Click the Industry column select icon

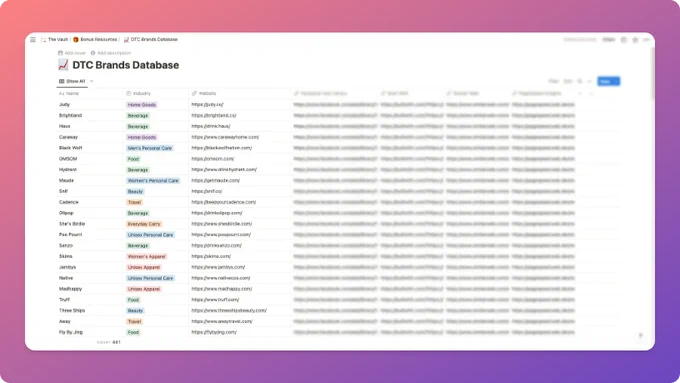129,93
